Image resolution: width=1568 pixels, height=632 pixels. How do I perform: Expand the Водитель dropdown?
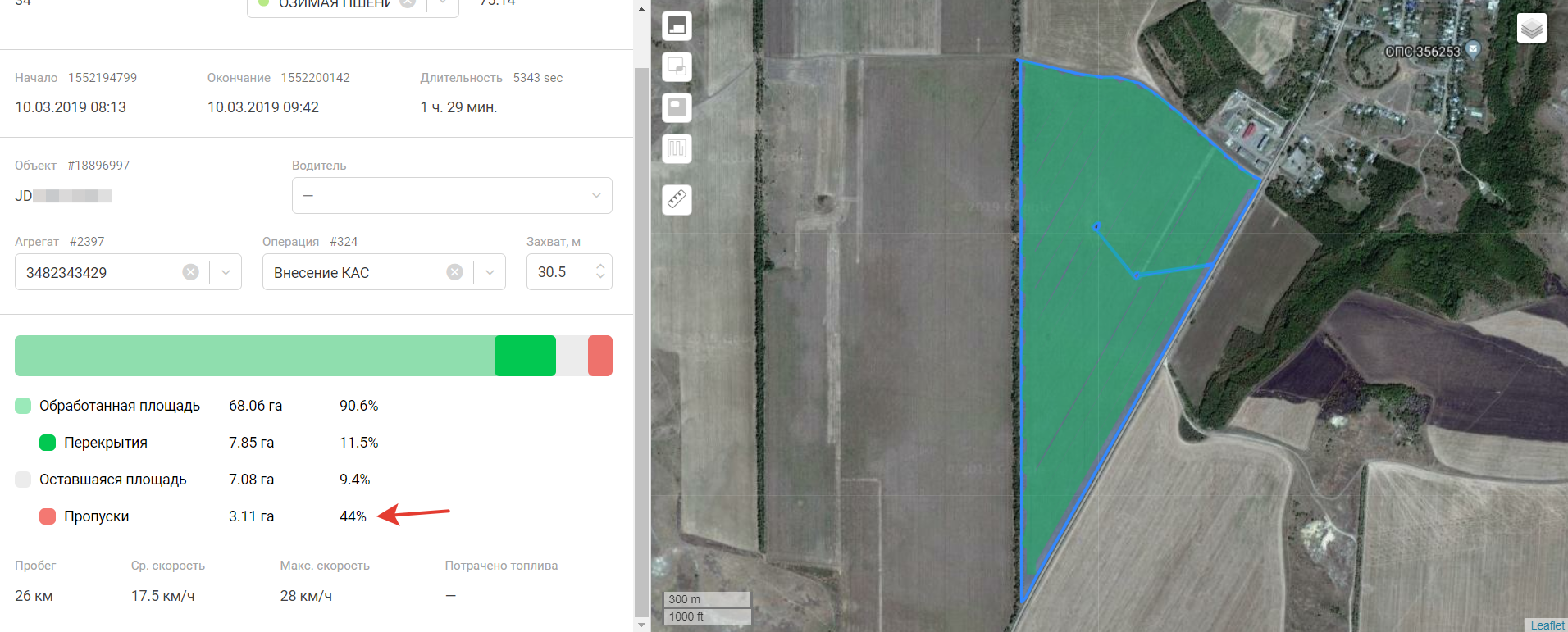coord(596,196)
